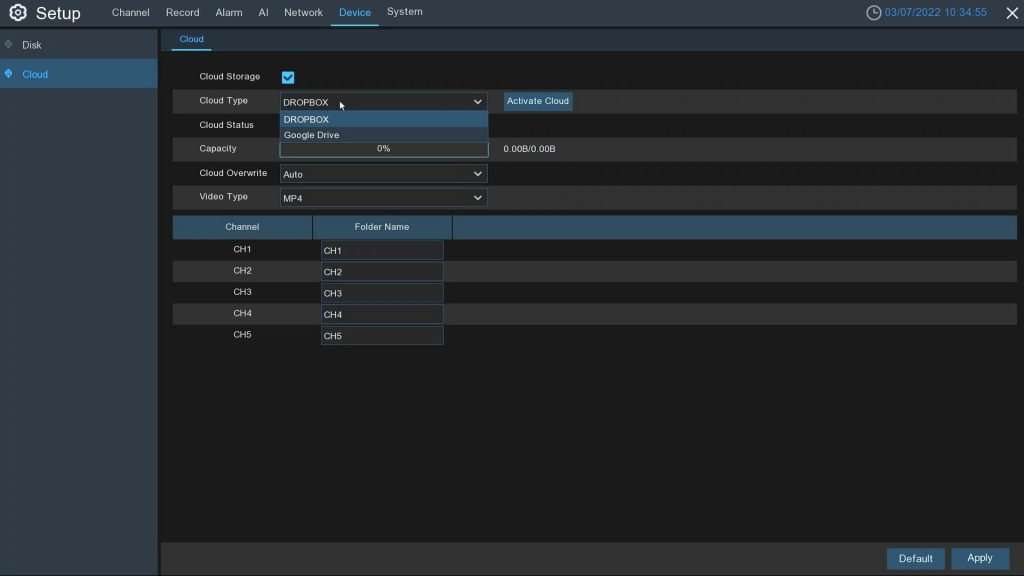Click the clock icon beside the date
The image size is (1024, 576).
[872, 12]
